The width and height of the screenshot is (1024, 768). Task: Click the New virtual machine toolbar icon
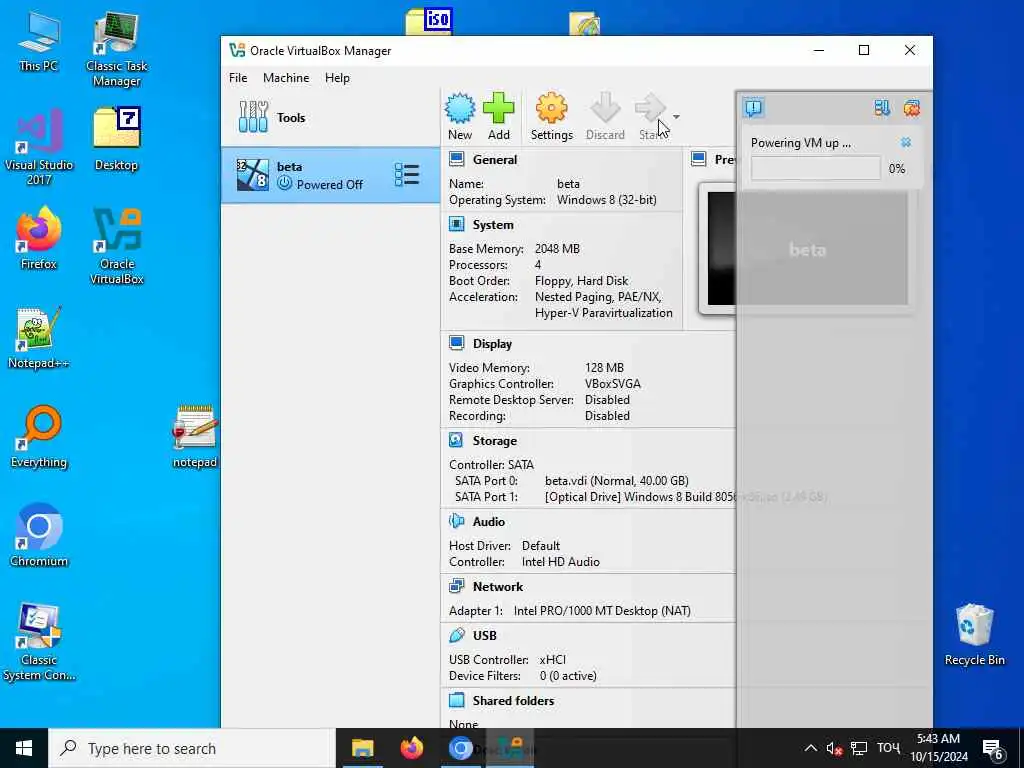point(460,116)
